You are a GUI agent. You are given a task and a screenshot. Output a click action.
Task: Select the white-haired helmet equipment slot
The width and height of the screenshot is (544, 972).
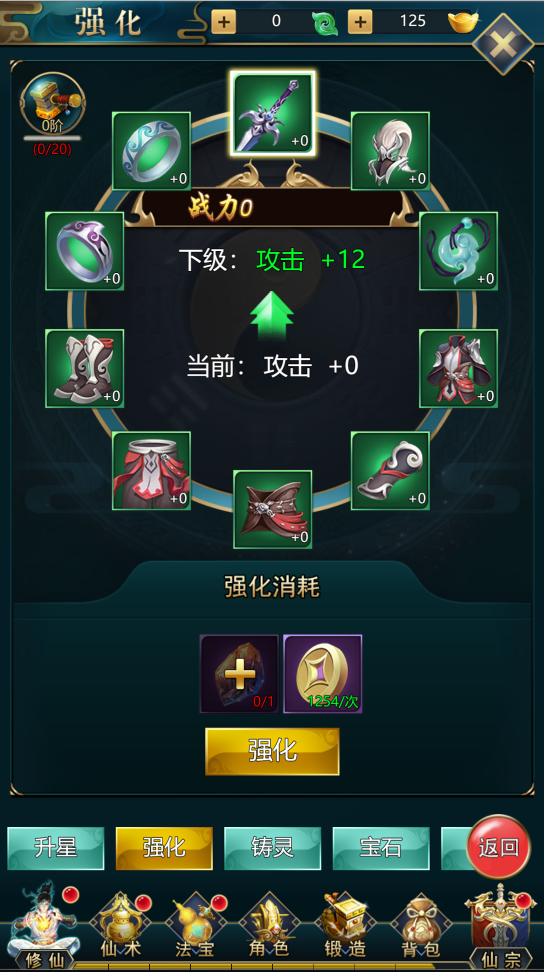pyautogui.click(x=390, y=151)
